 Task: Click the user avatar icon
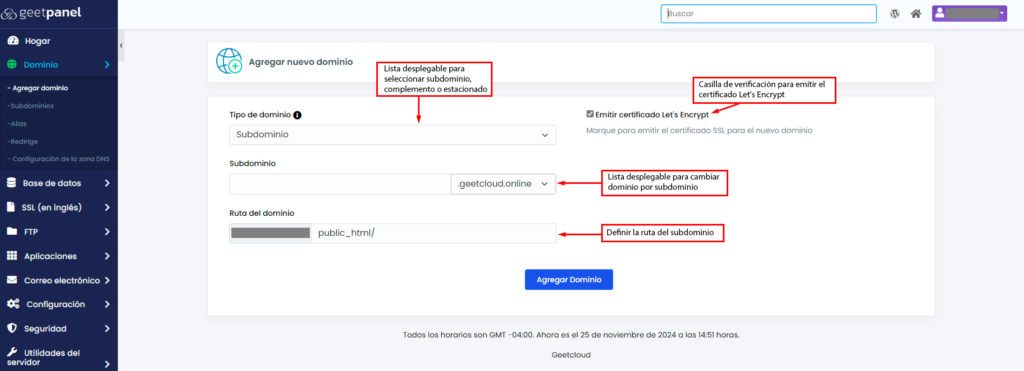(939, 13)
